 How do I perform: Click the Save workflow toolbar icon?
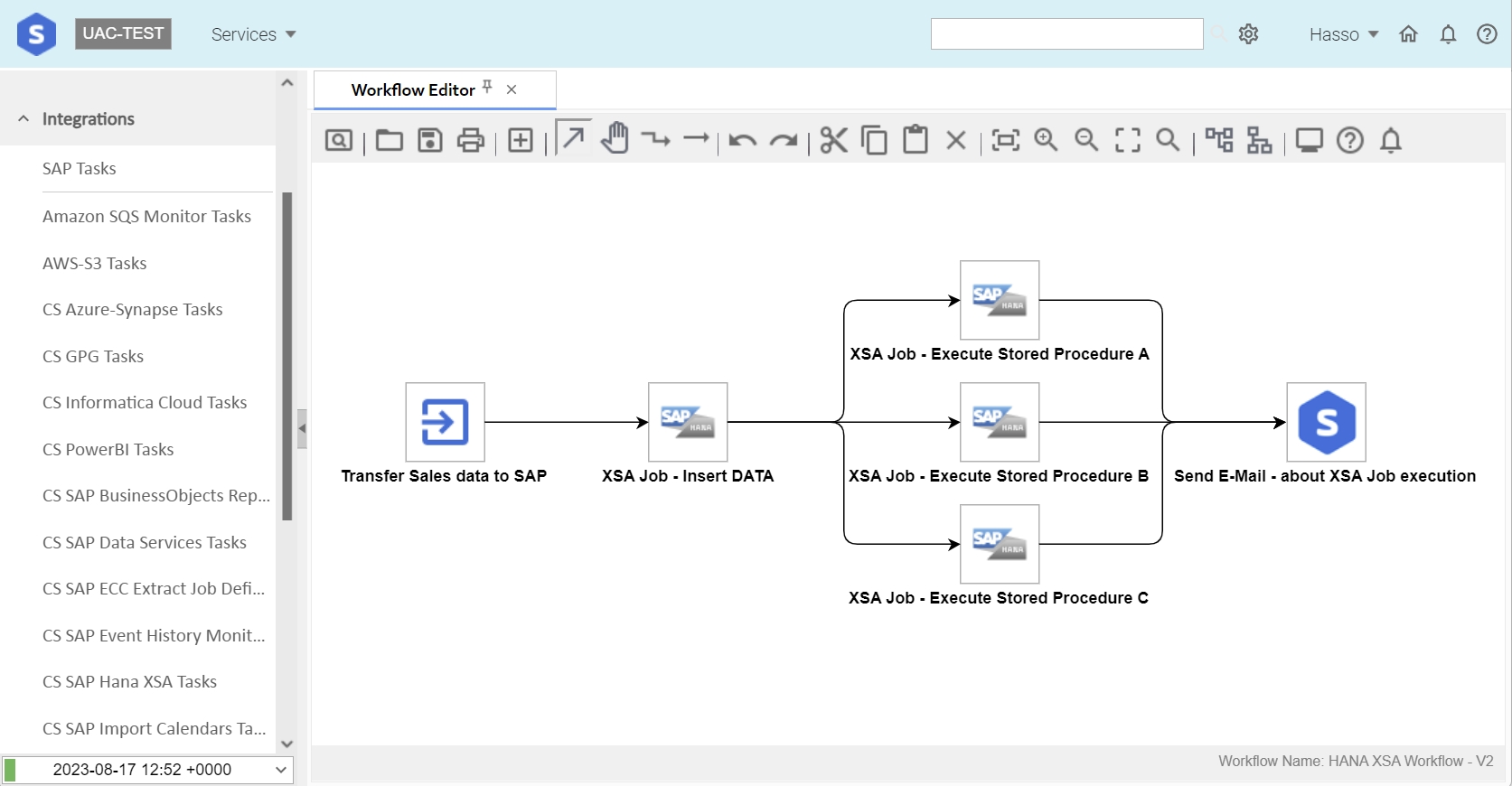tap(430, 140)
